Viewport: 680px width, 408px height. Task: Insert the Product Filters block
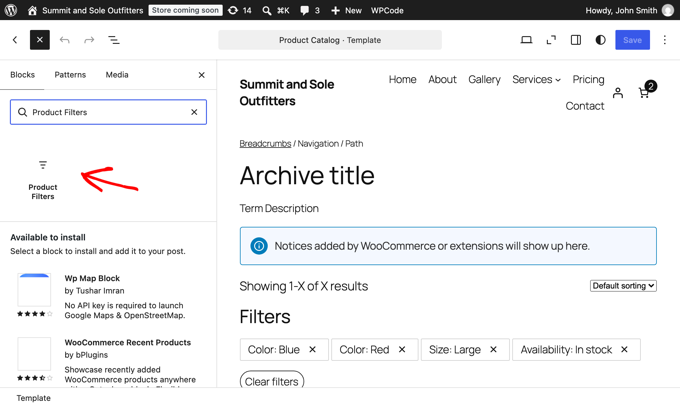click(x=42, y=180)
